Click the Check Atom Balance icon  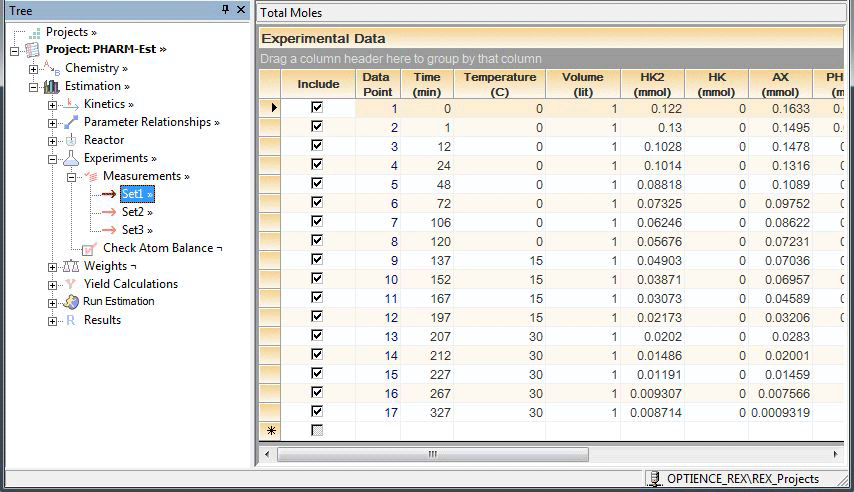pyautogui.click(x=89, y=249)
